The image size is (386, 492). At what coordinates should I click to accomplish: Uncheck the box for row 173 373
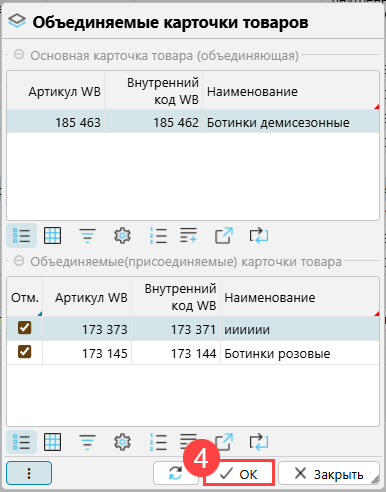pos(25,328)
